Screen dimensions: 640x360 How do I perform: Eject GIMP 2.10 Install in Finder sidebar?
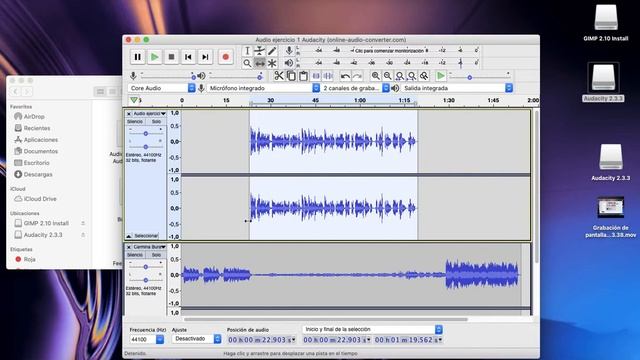point(83,223)
